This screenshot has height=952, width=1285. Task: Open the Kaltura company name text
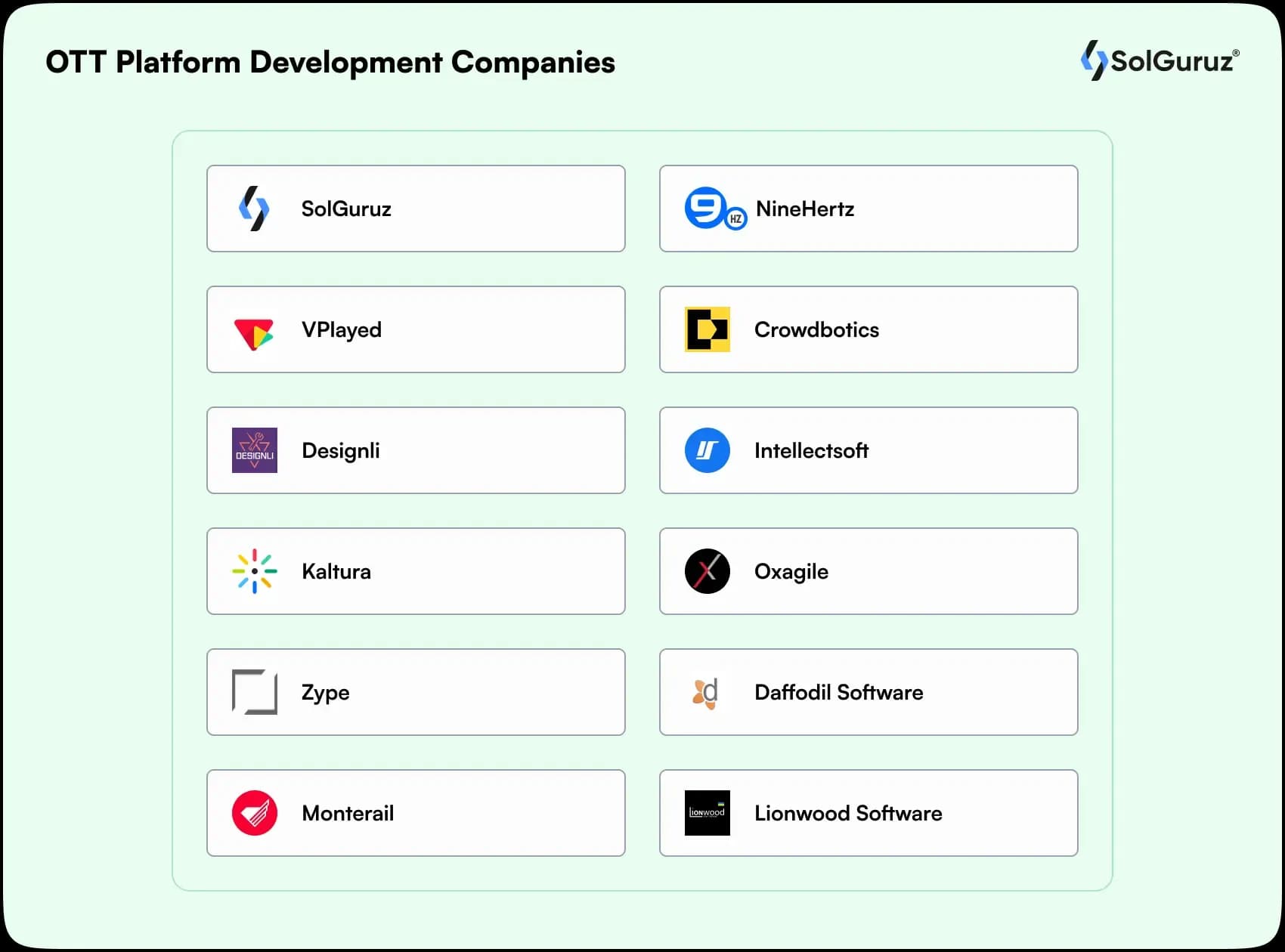(x=336, y=572)
